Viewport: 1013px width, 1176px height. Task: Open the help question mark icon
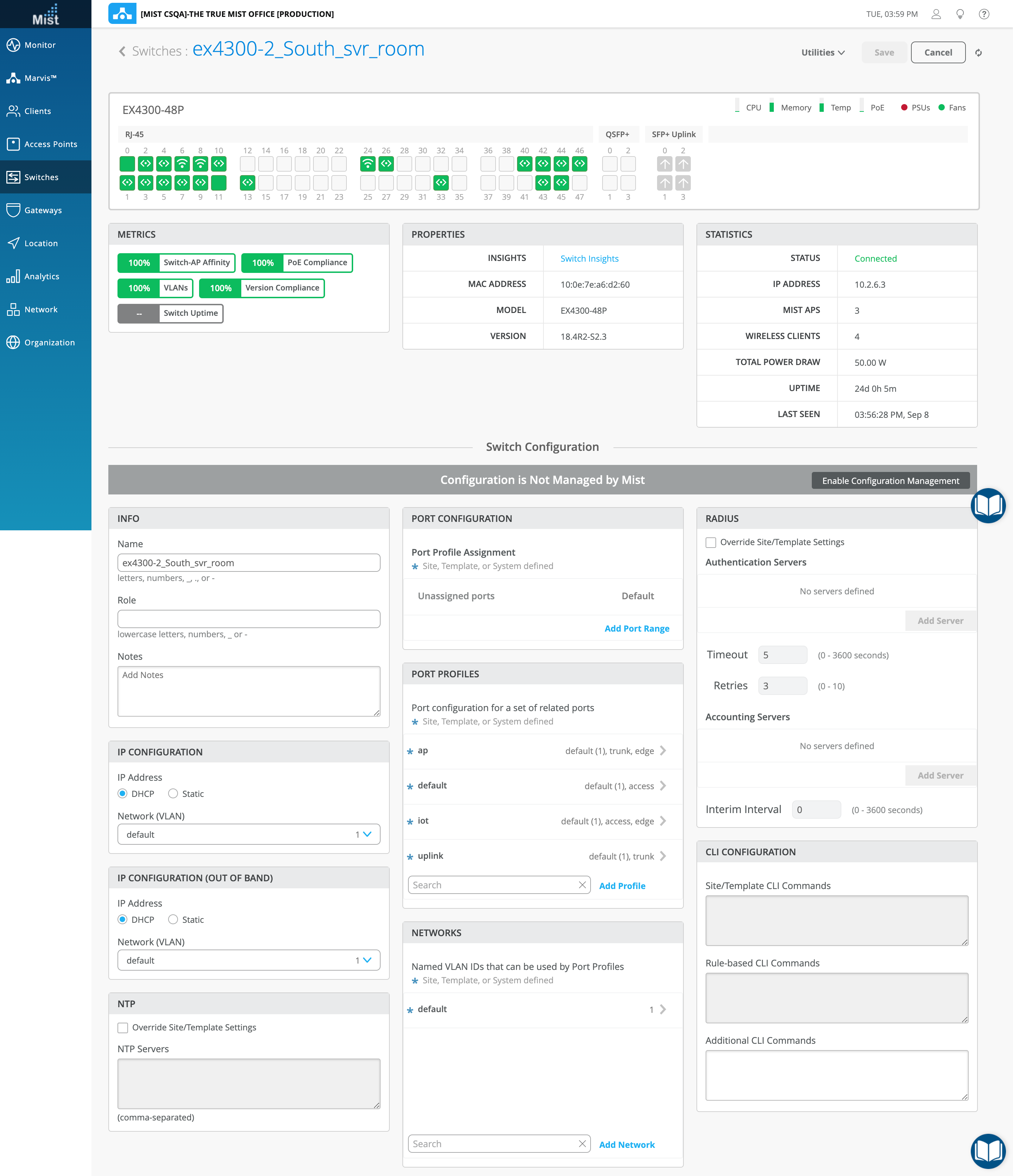coord(983,14)
